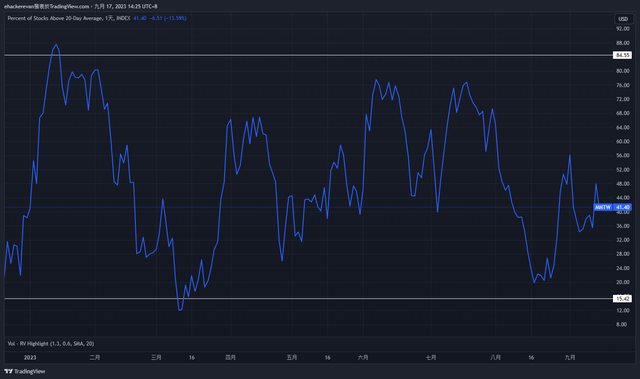Viewport: 640px width, 379px height.
Task: Click the 二月 label on time axis
Action: (x=95, y=357)
